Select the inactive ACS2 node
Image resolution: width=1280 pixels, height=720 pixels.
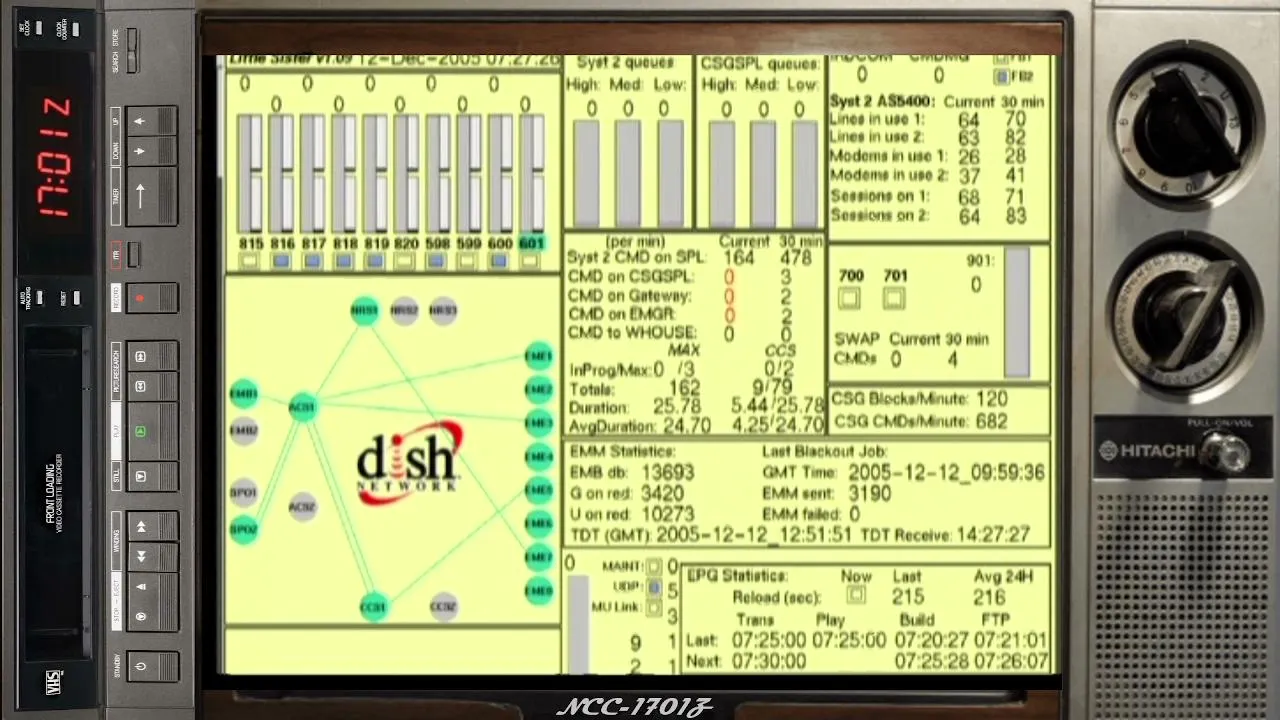(302, 507)
